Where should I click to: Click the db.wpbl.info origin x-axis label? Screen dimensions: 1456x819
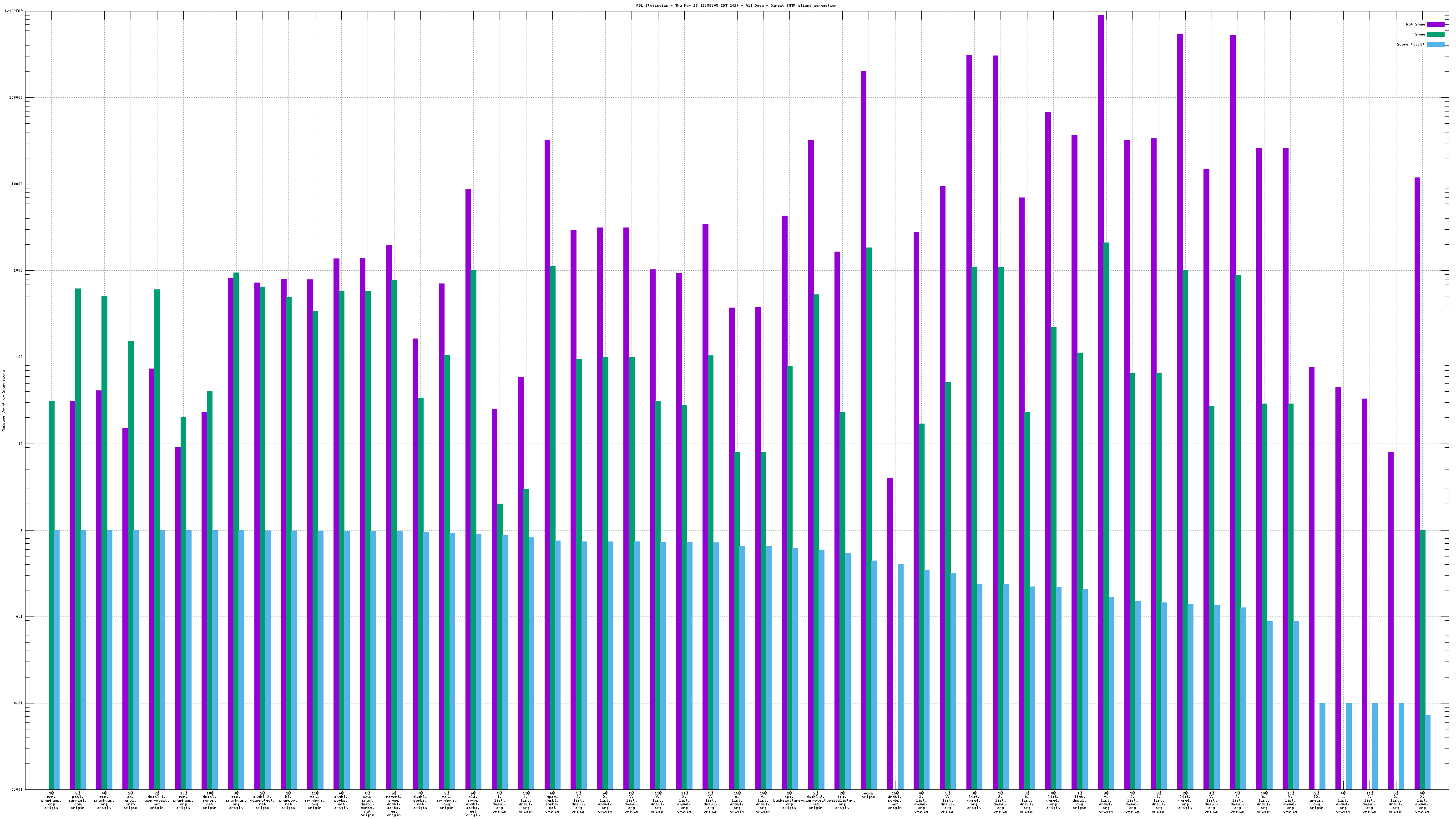point(130,800)
